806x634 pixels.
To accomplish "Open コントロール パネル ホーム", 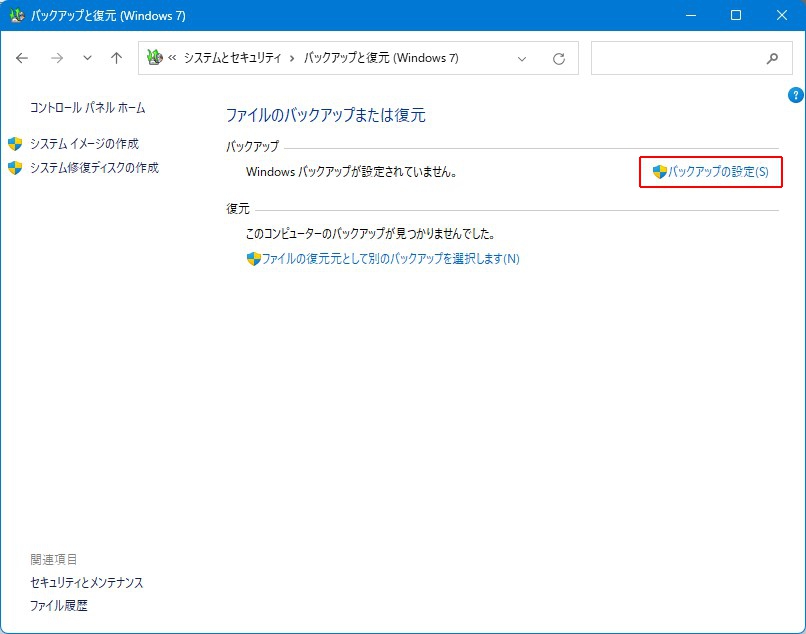I will click(87, 108).
